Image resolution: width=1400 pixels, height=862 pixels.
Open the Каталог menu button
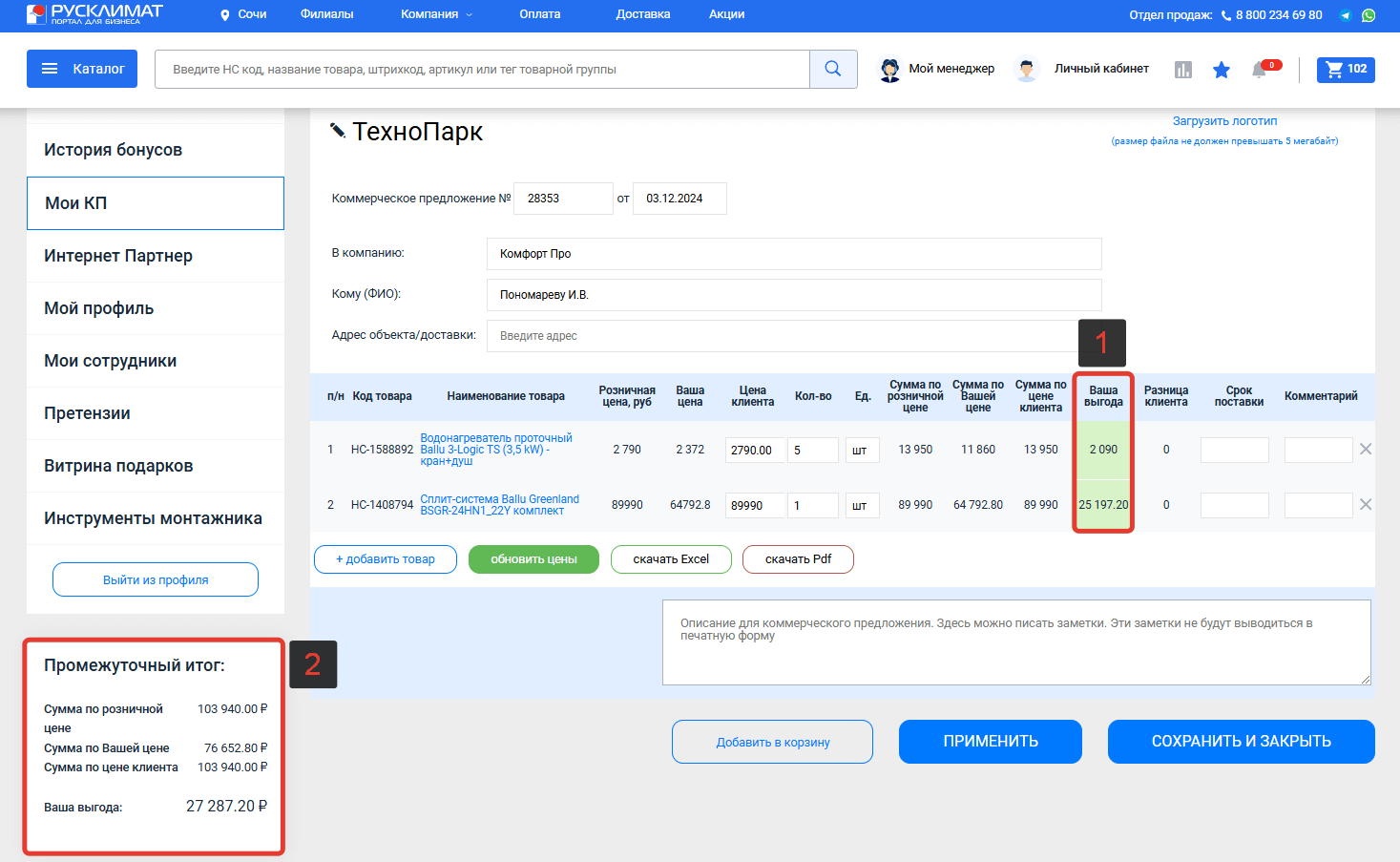(82, 69)
